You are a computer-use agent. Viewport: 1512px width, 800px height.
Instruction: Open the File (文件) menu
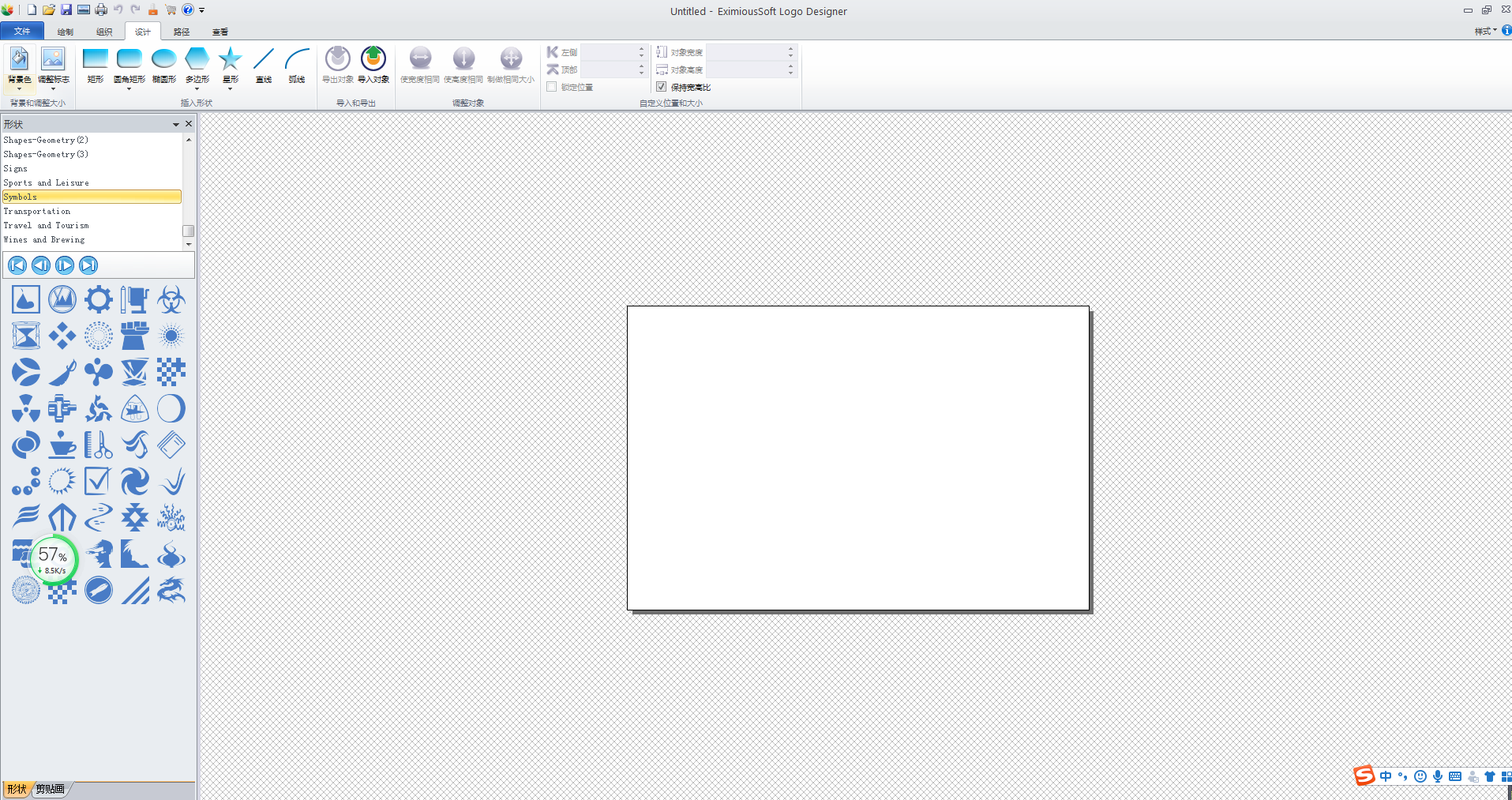click(22, 32)
